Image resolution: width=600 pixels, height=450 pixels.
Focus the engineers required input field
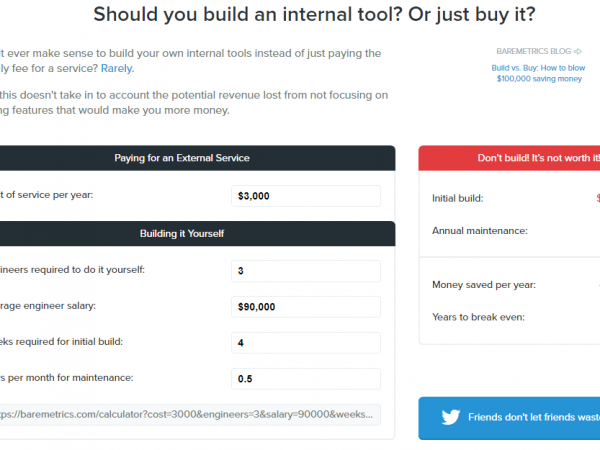305,271
